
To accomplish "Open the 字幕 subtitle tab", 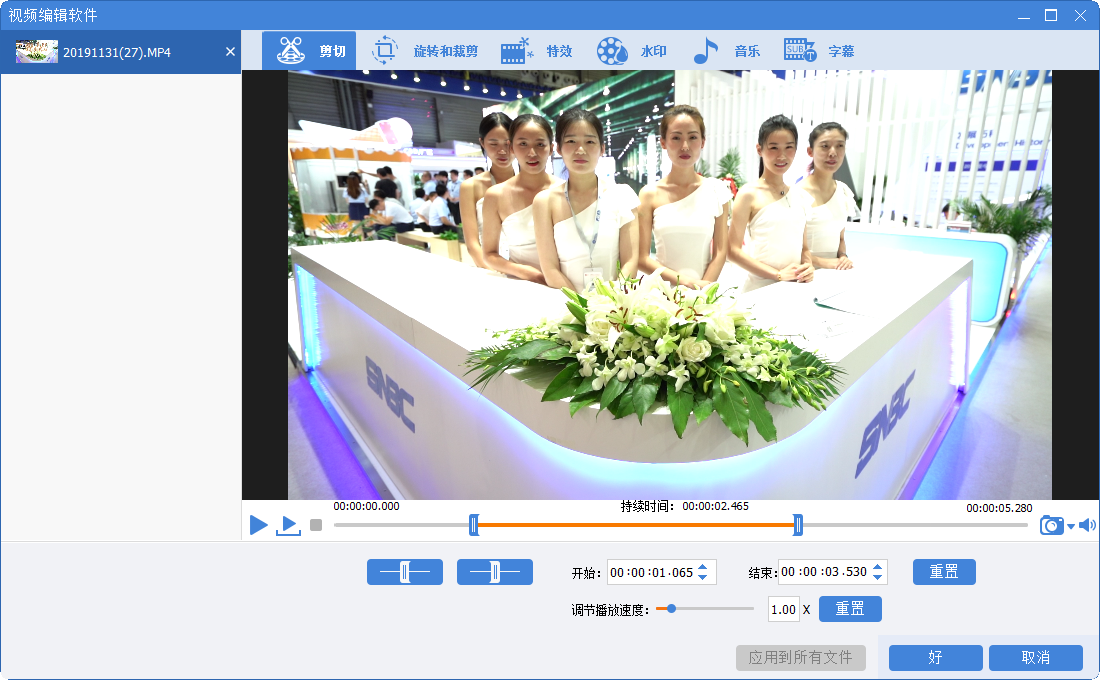I will [819, 51].
